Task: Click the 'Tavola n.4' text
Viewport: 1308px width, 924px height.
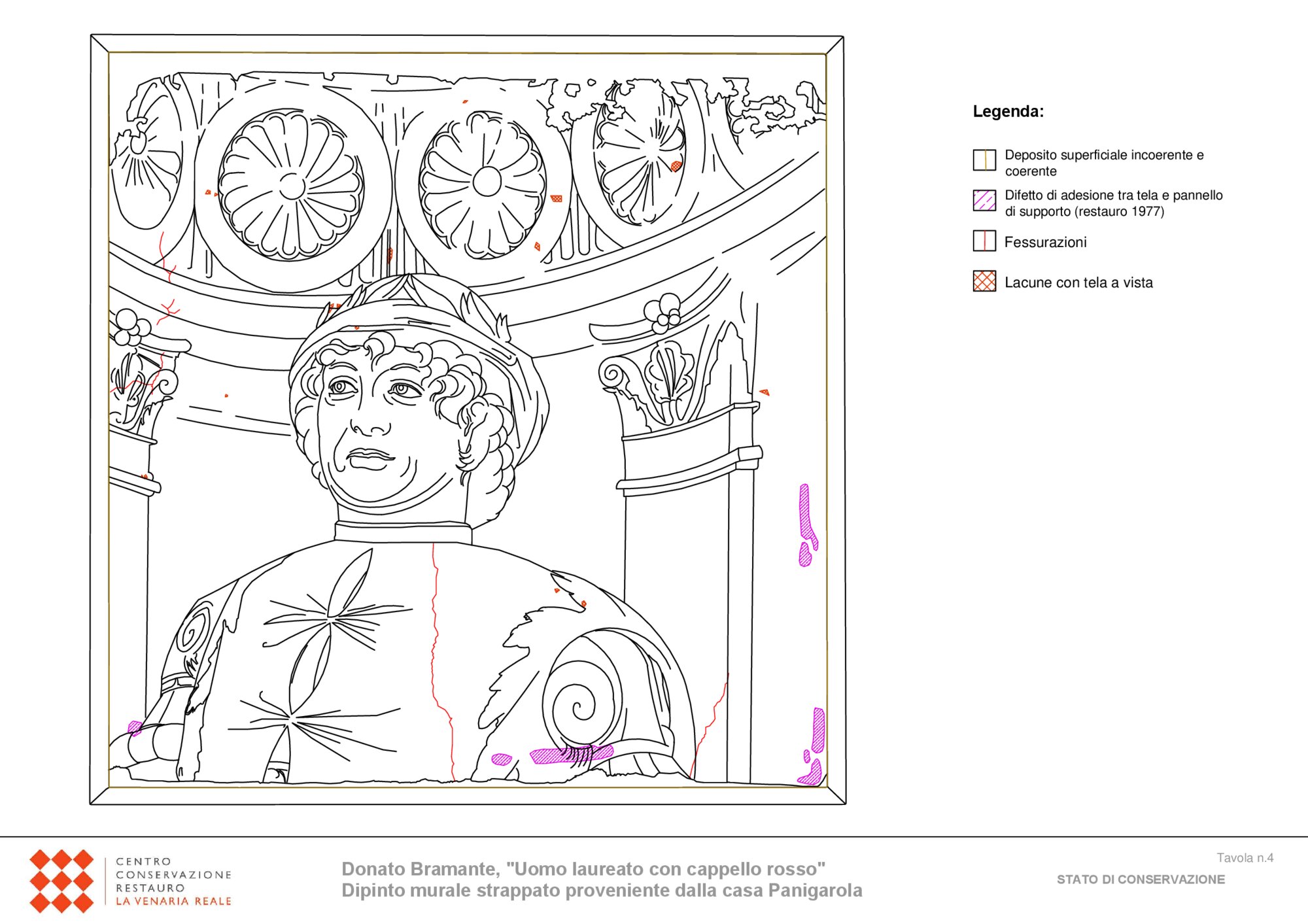Action: (1245, 857)
